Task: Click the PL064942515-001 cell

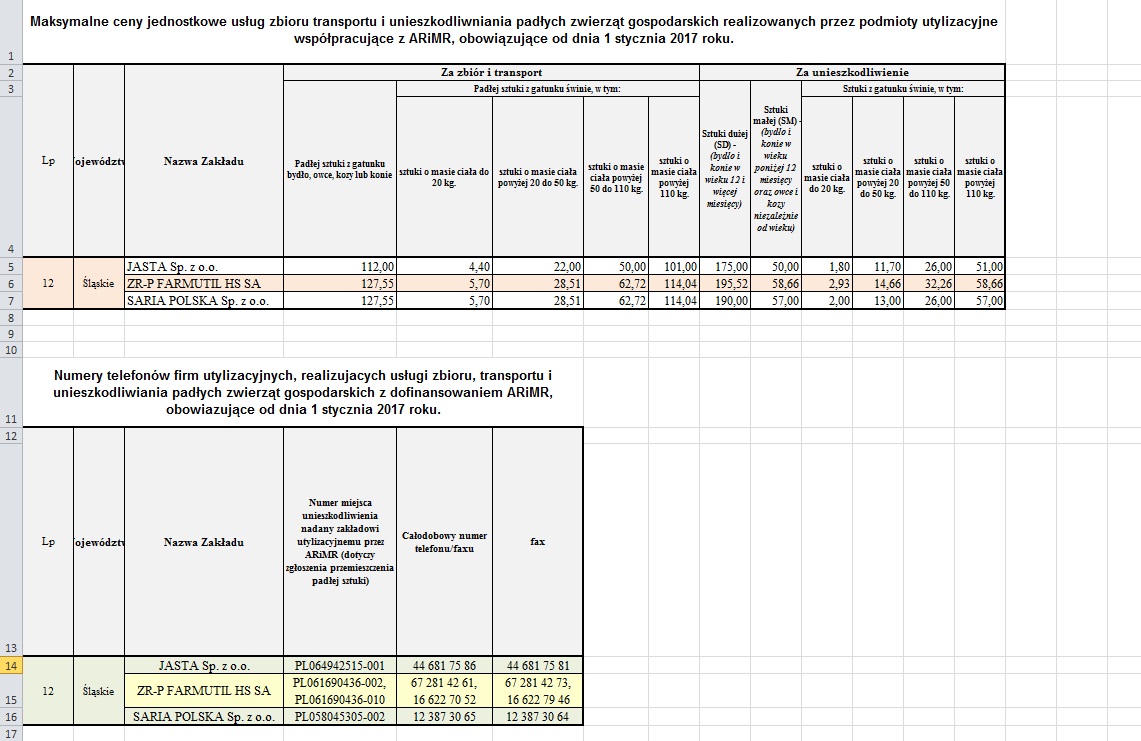Action: (340, 665)
